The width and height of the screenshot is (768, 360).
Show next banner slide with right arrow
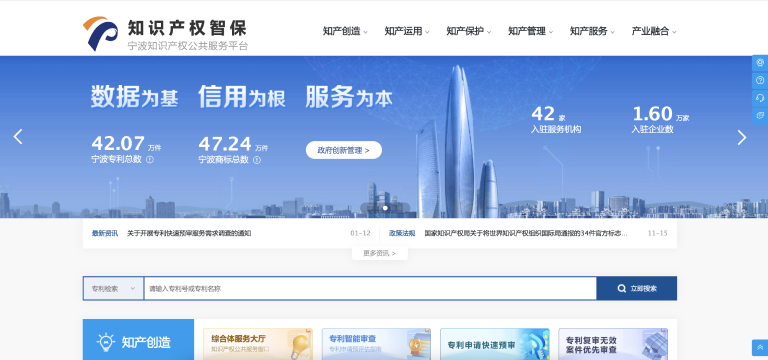pyautogui.click(x=742, y=138)
